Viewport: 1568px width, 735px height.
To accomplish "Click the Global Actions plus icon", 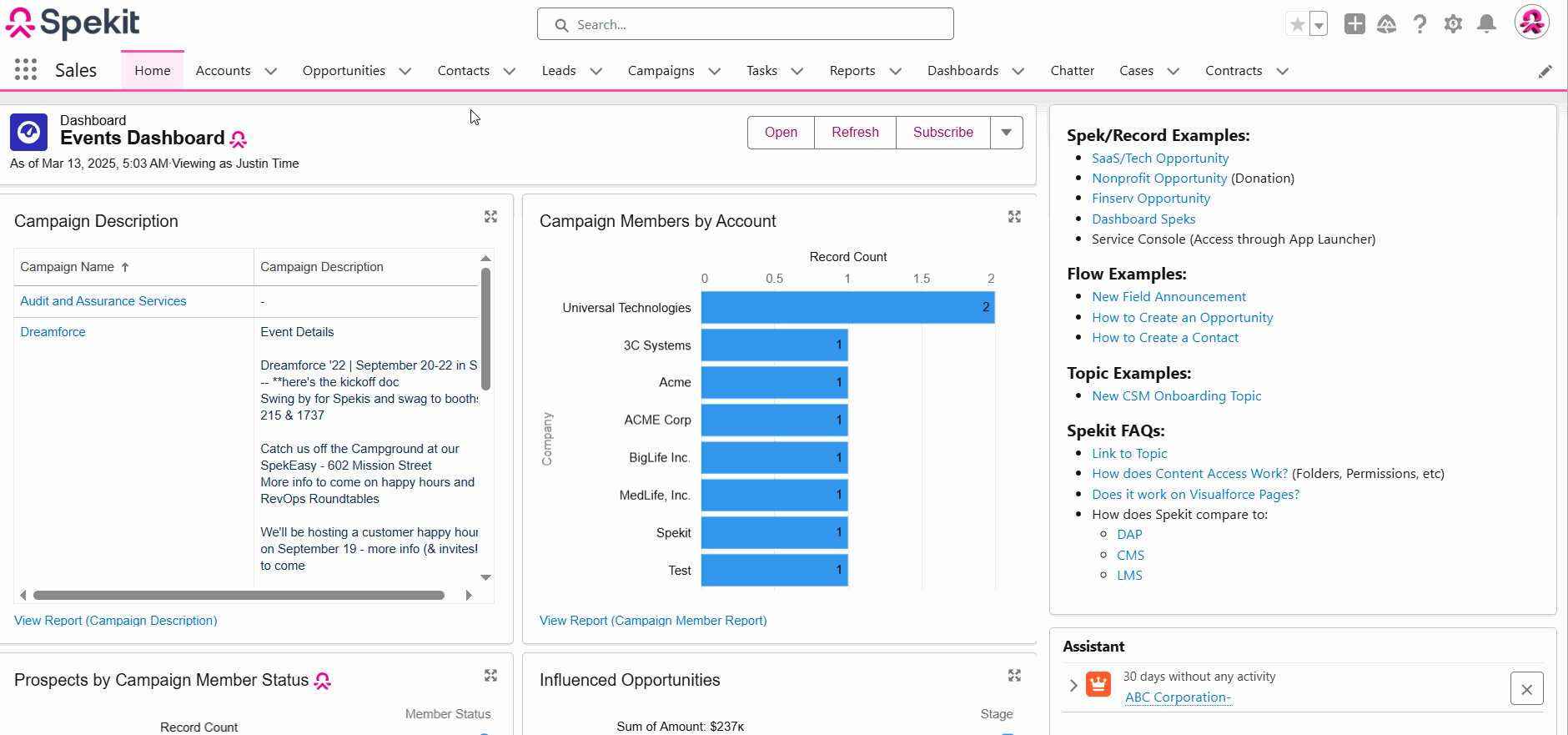I will pyautogui.click(x=1354, y=24).
